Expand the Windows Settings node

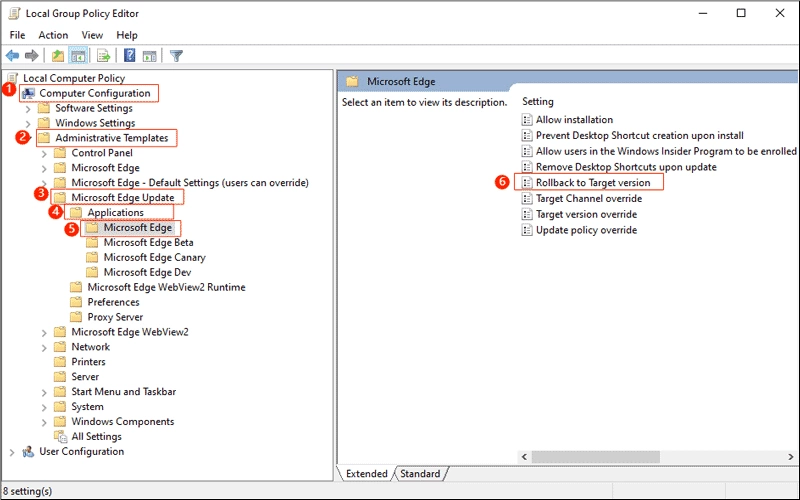pos(28,123)
